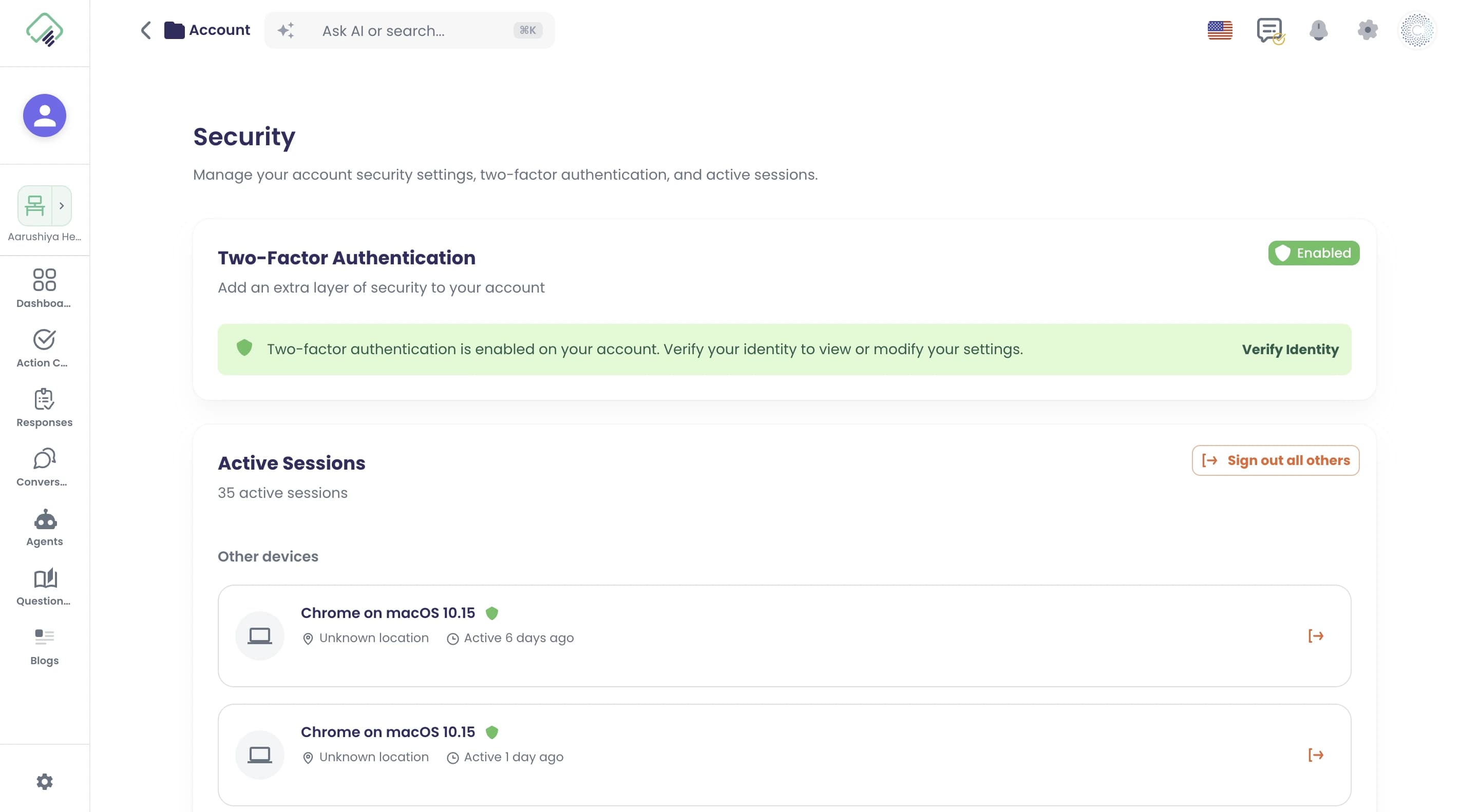The width and height of the screenshot is (1479, 812).
Task: Click the green shield on the 1 day ago session
Action: [491, 732]
